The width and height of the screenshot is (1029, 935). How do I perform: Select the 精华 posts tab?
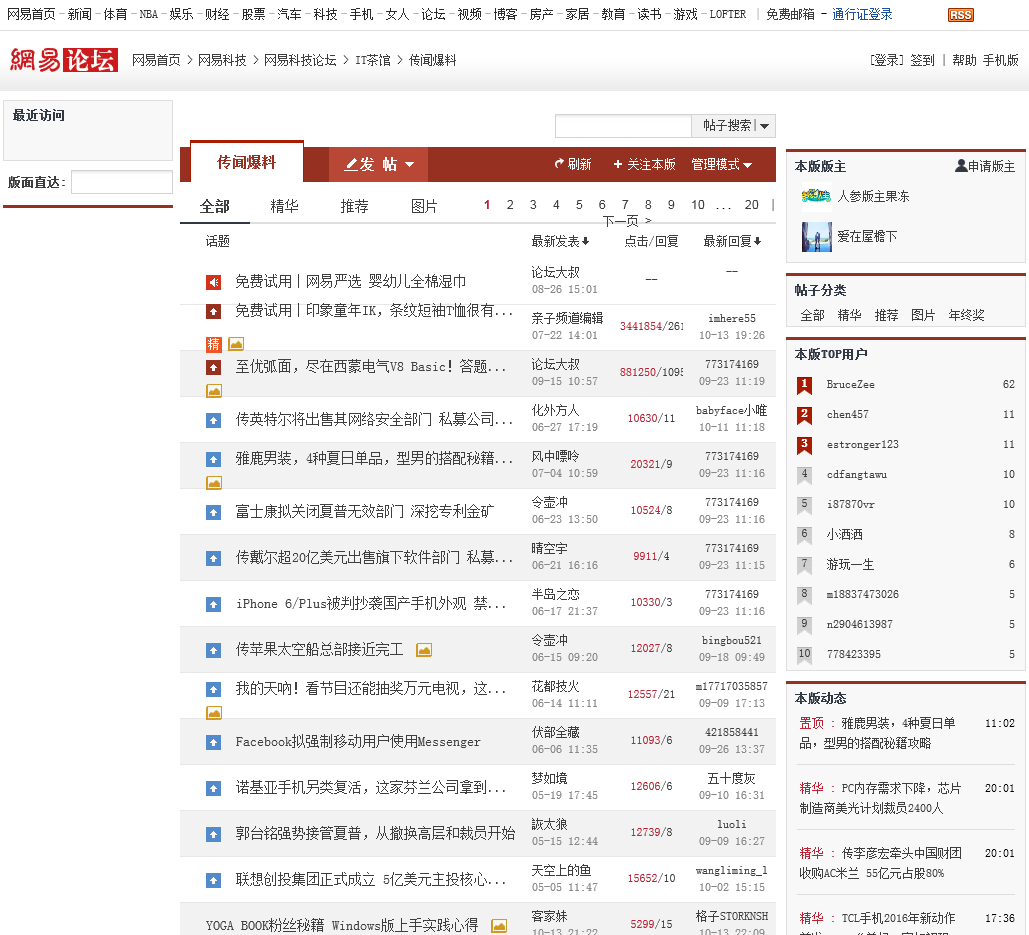(x=285, y=207)
